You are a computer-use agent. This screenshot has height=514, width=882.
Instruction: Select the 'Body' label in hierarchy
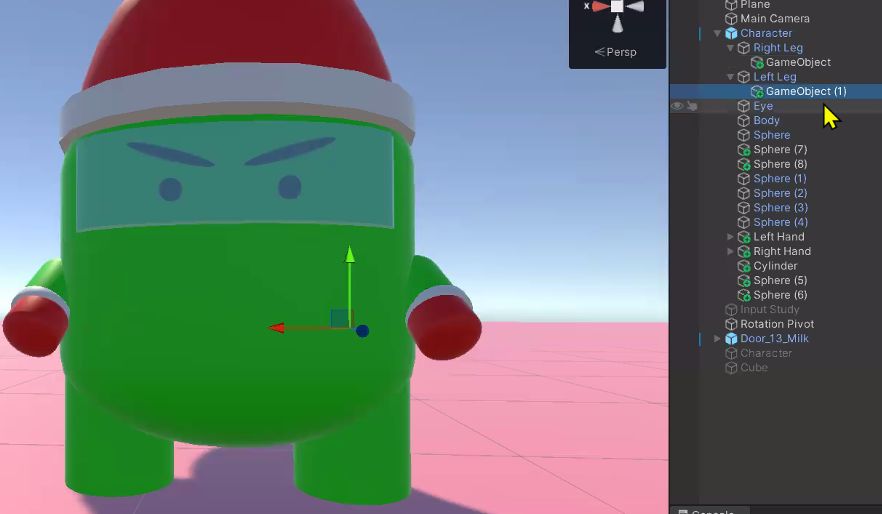point(766,120)
